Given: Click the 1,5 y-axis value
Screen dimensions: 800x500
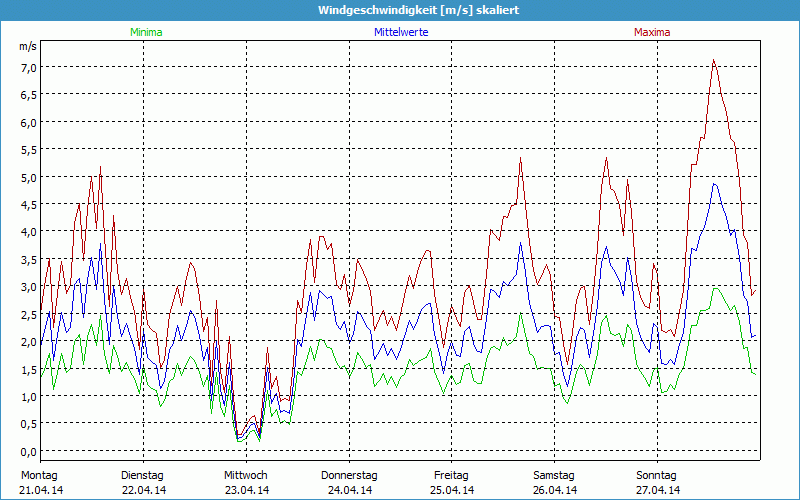Looking at the screenshot, I should point(28,370).
